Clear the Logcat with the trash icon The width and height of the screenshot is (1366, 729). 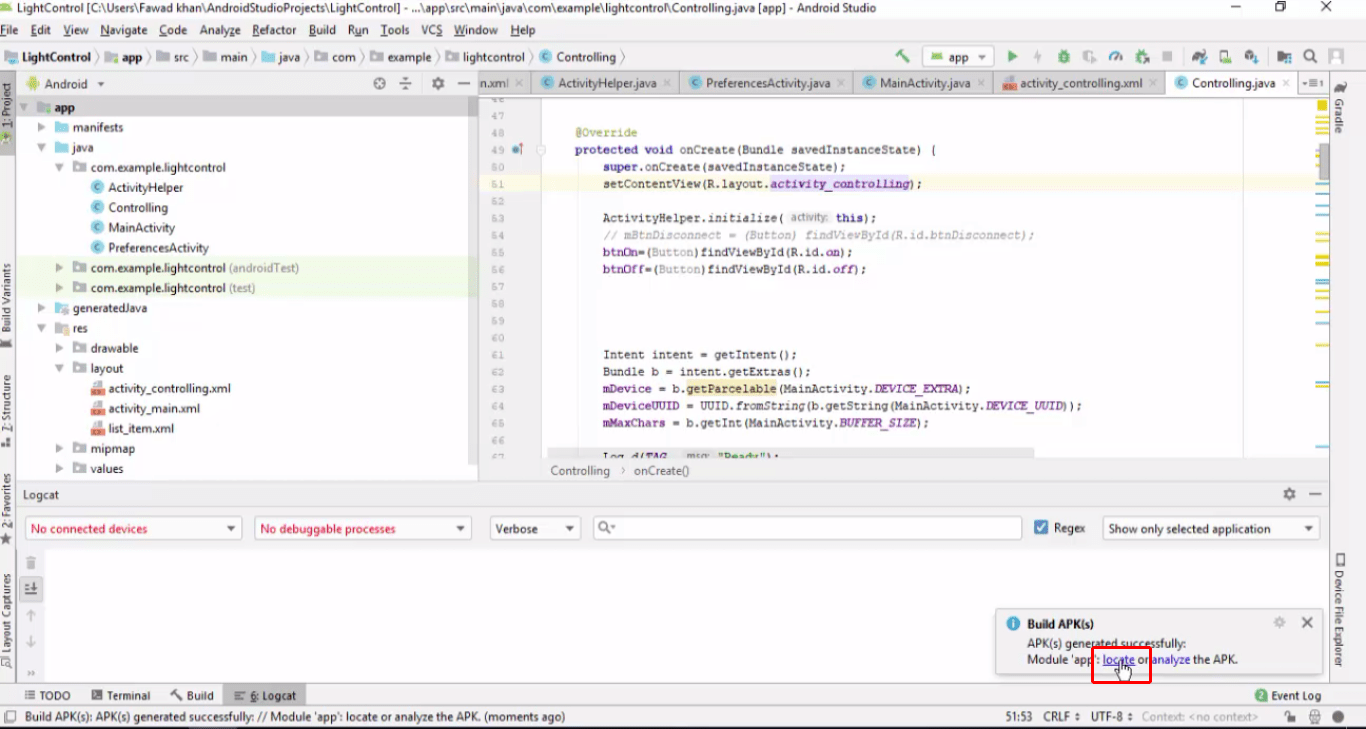point(31,562)
